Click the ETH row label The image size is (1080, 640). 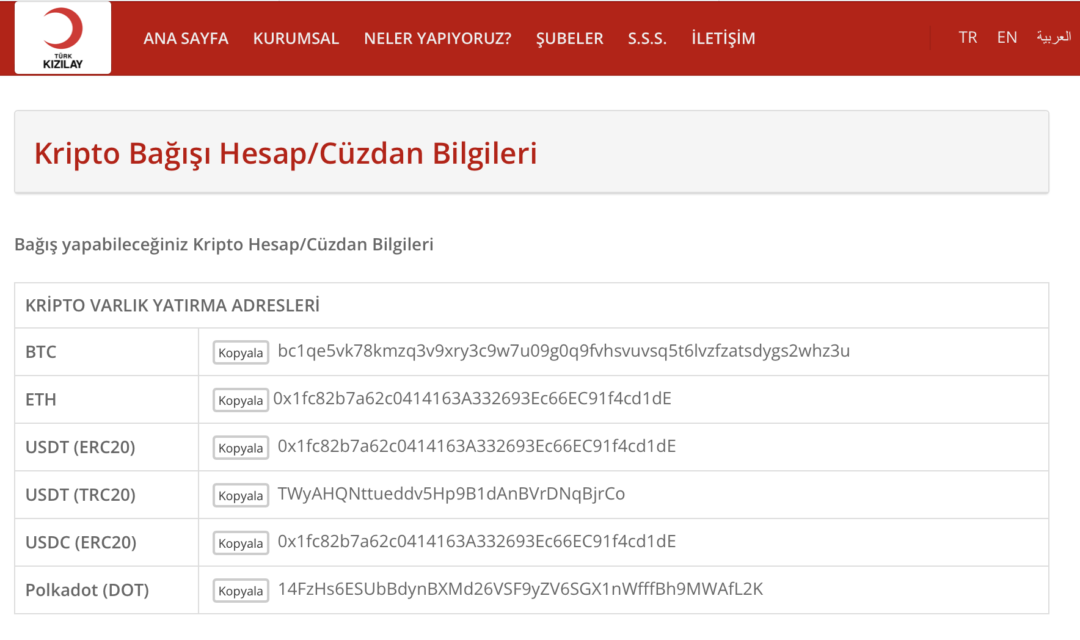click(41, 400)
